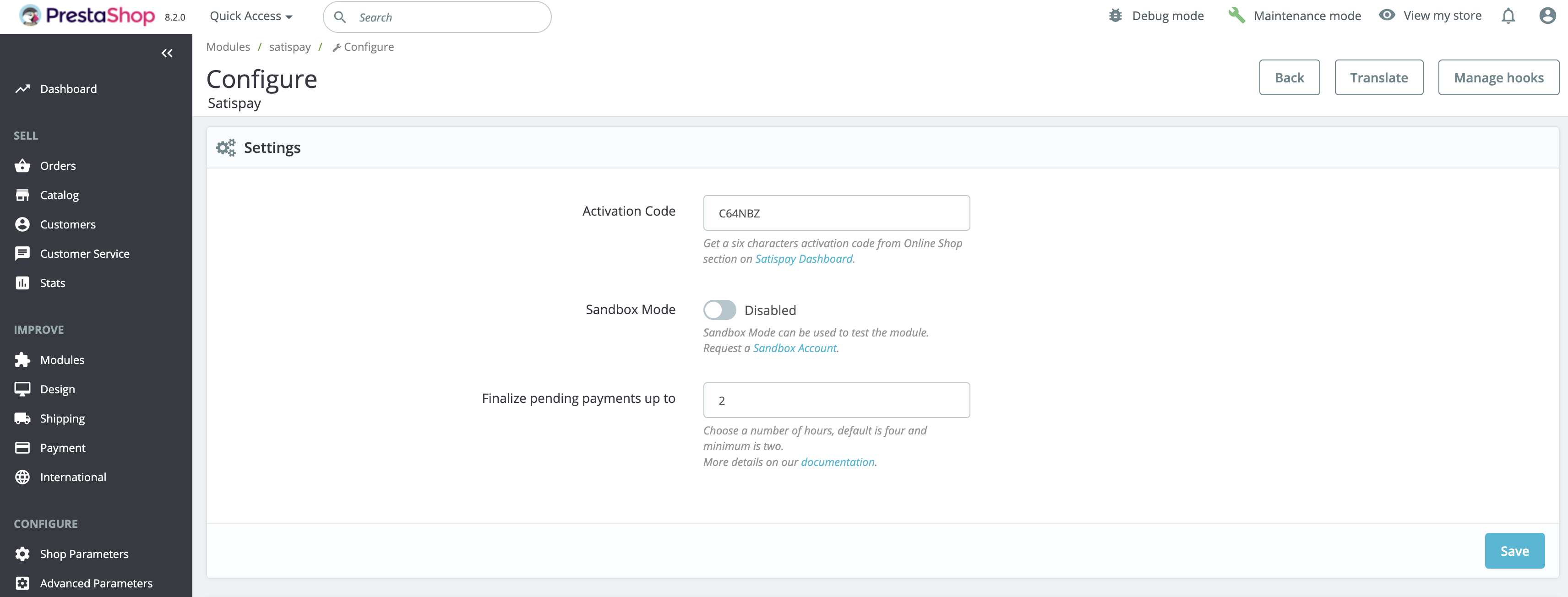Enable the Sandbox Mode toggle
Viewport: 1568px width, 597px height.
click(719, 310)
